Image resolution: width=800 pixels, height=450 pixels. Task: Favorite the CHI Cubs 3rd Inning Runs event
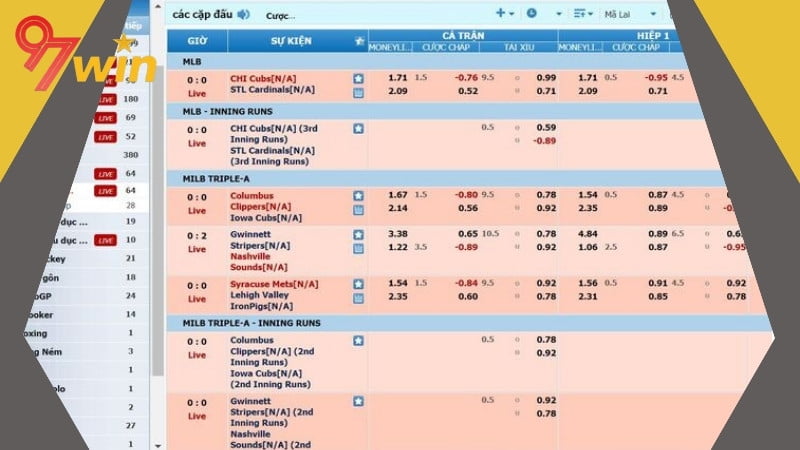[x=358, y=129]
